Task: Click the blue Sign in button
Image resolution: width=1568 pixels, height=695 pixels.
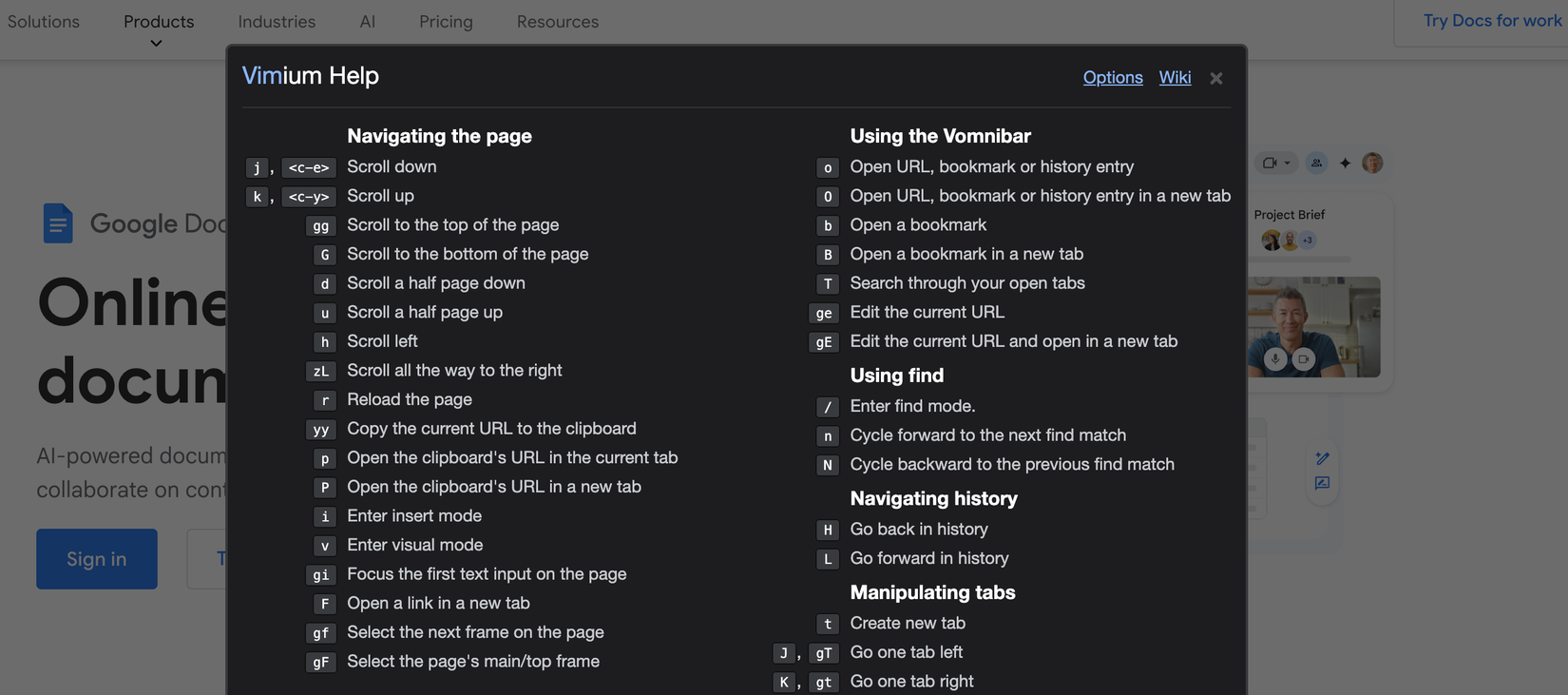Action: tap(97, 559)
